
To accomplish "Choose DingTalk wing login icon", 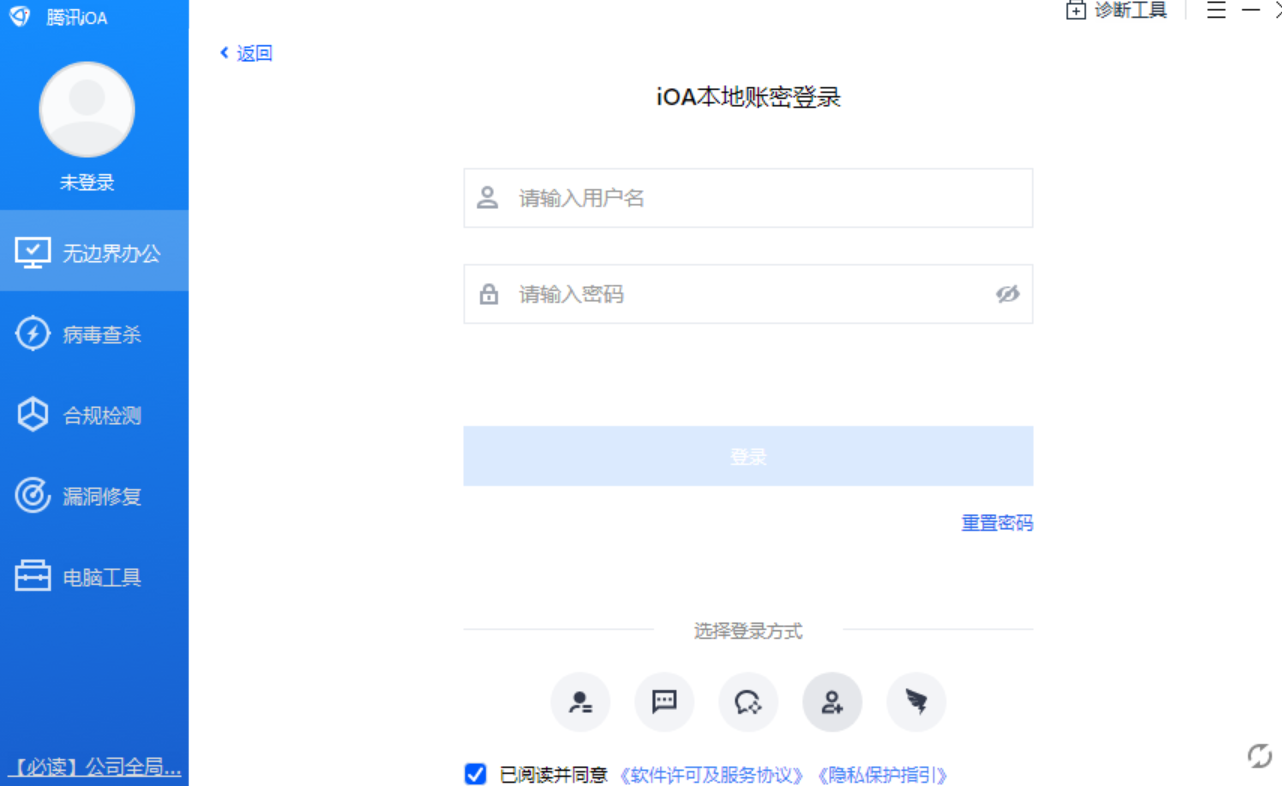I will (916, 702).
